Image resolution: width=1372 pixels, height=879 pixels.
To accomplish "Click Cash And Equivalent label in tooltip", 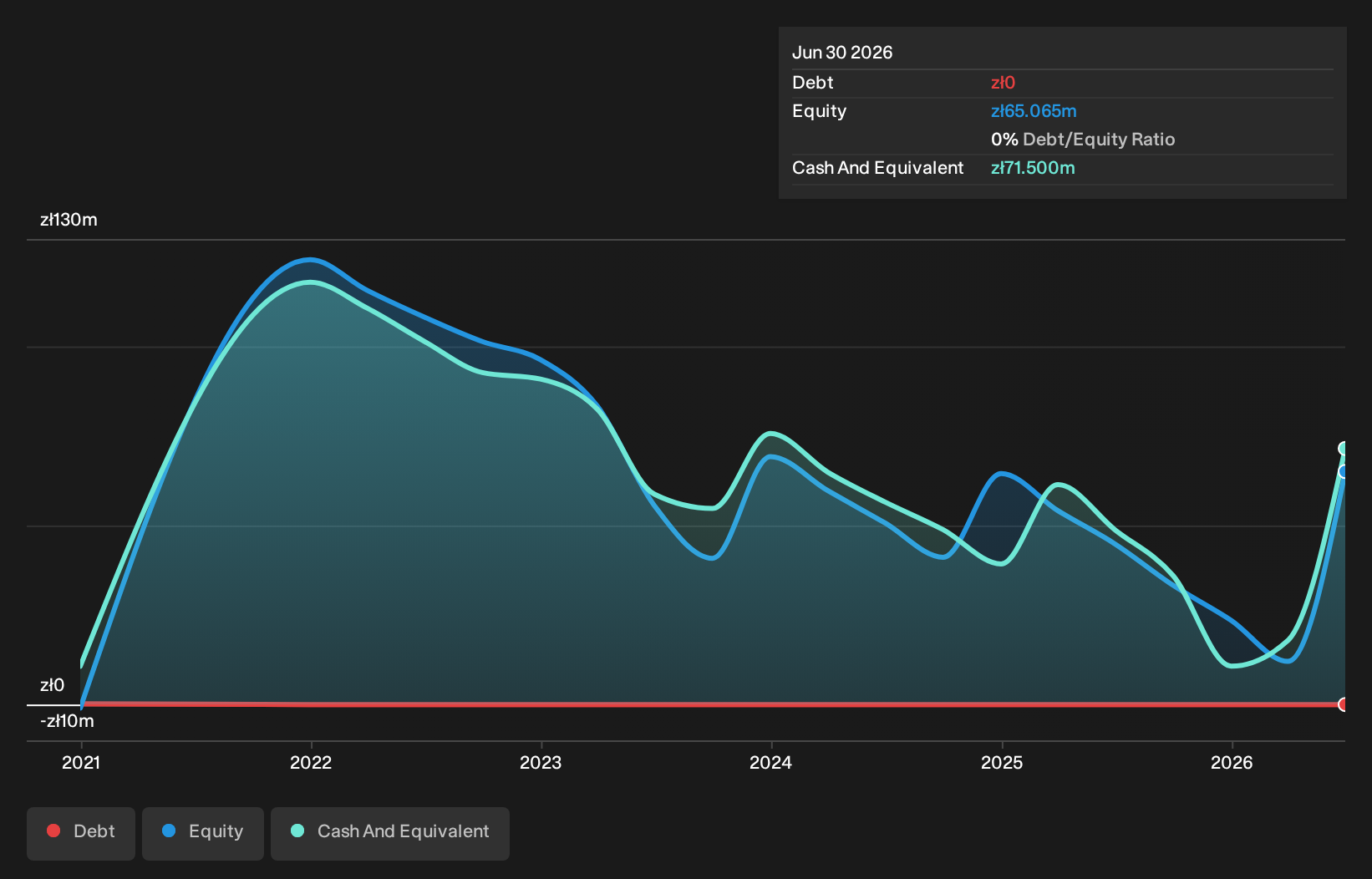I will pyautogui.click(x=877, y=168).
